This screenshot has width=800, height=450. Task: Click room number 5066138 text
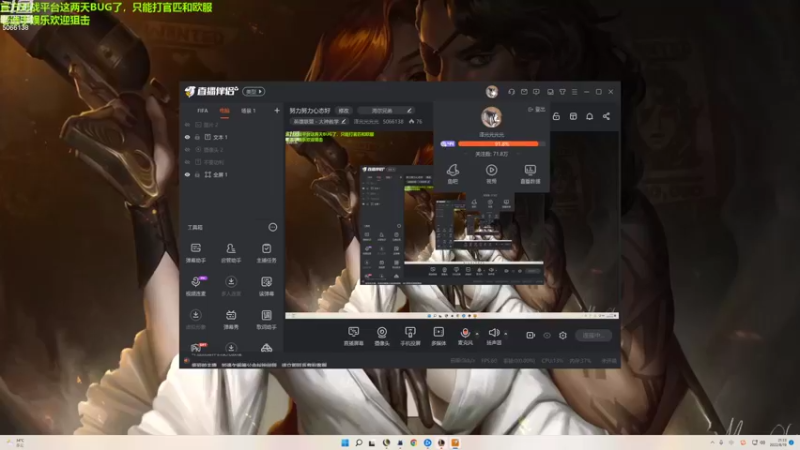point(393,121)
